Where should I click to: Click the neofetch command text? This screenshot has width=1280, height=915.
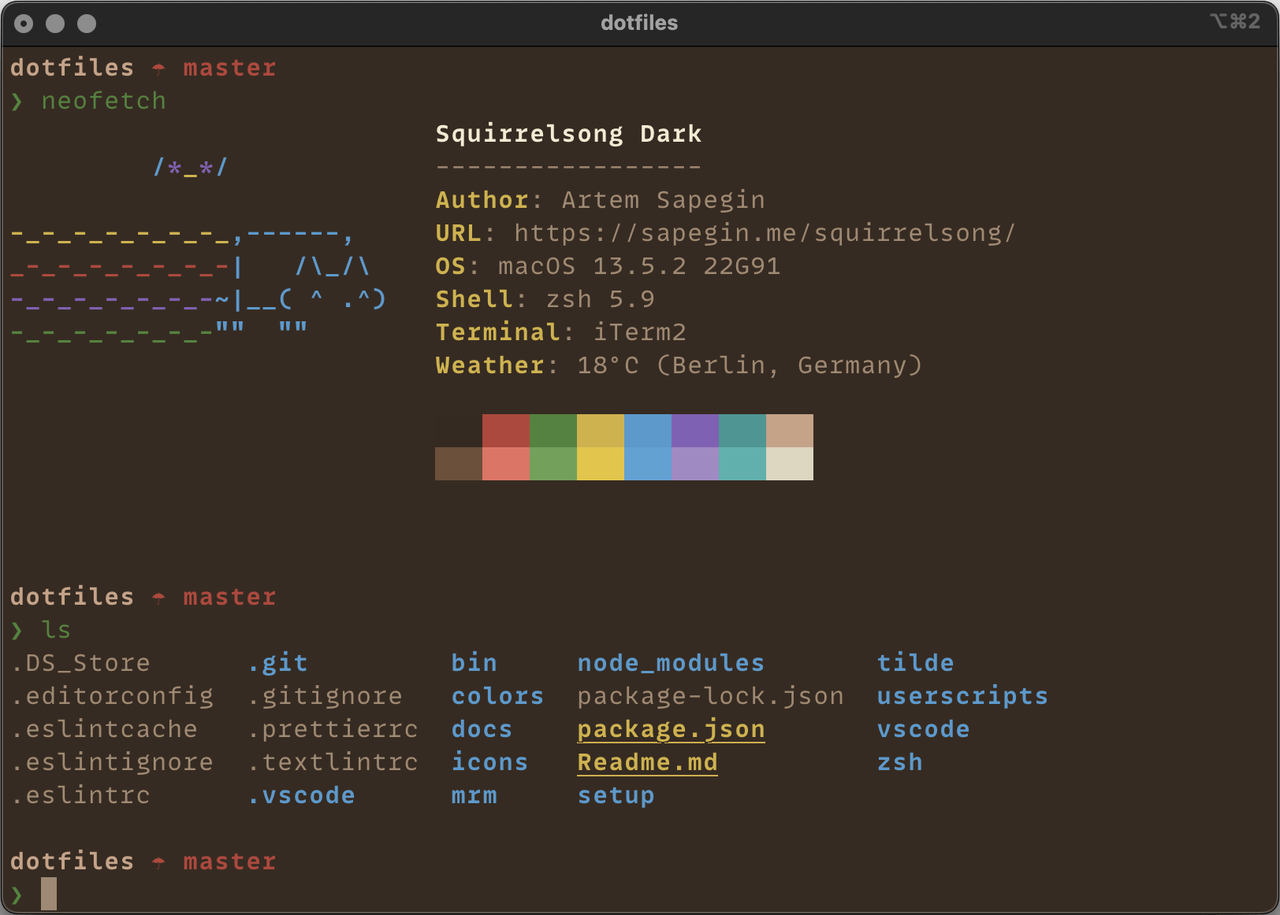(x=104, y=101)
